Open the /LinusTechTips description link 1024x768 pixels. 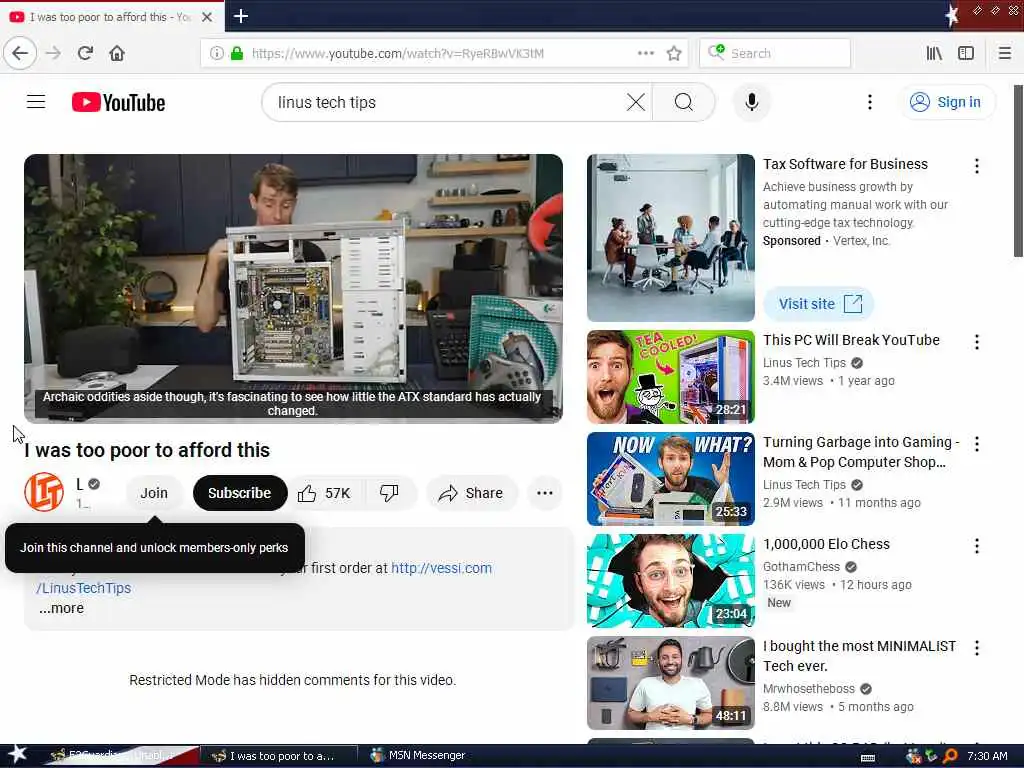point(84,588)
